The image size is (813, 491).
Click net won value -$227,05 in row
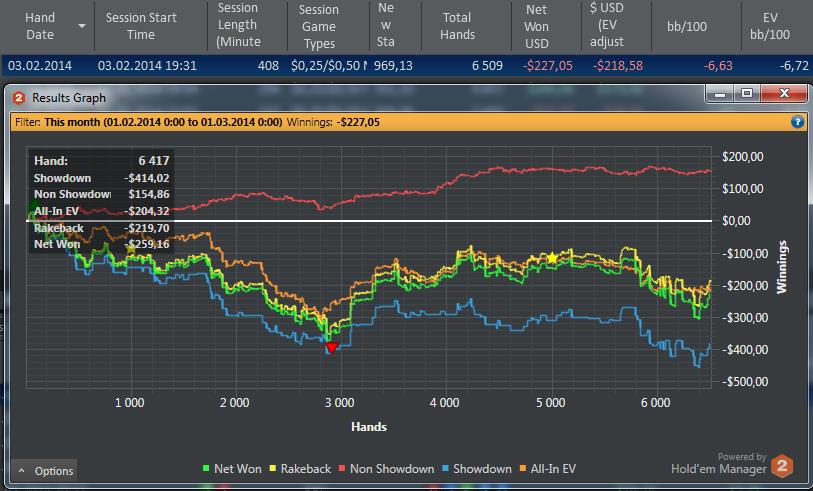[x=548, y=66]
